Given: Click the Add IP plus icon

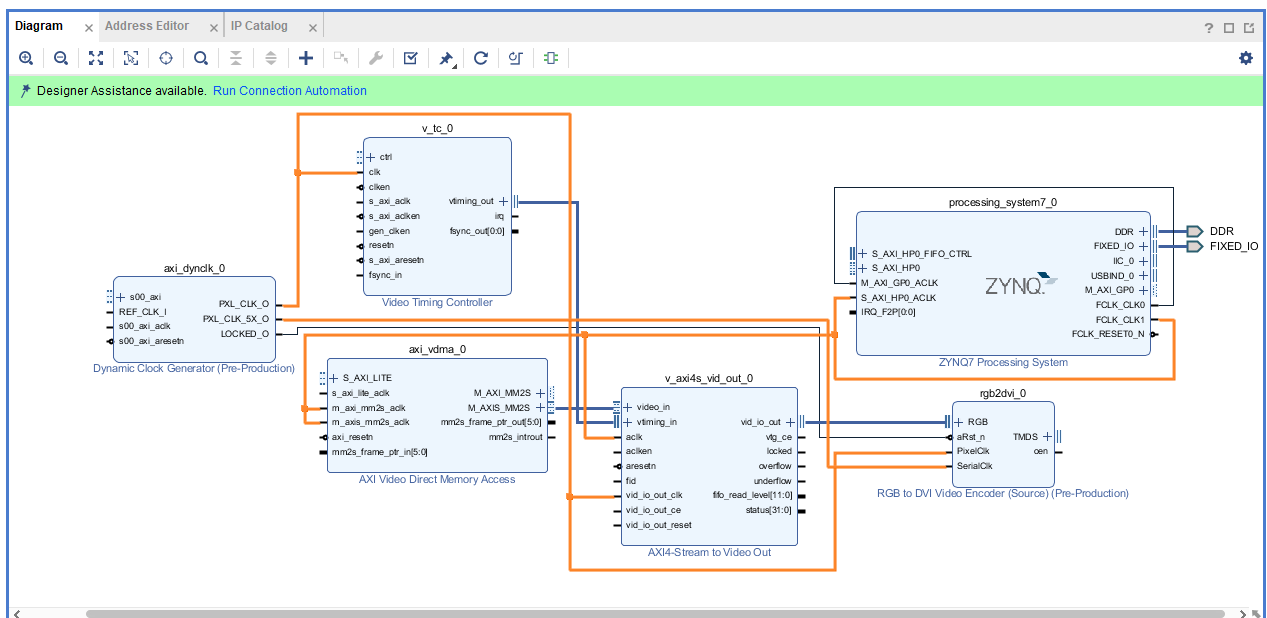Looking at the screenshot, I should [x=306, y=58].
